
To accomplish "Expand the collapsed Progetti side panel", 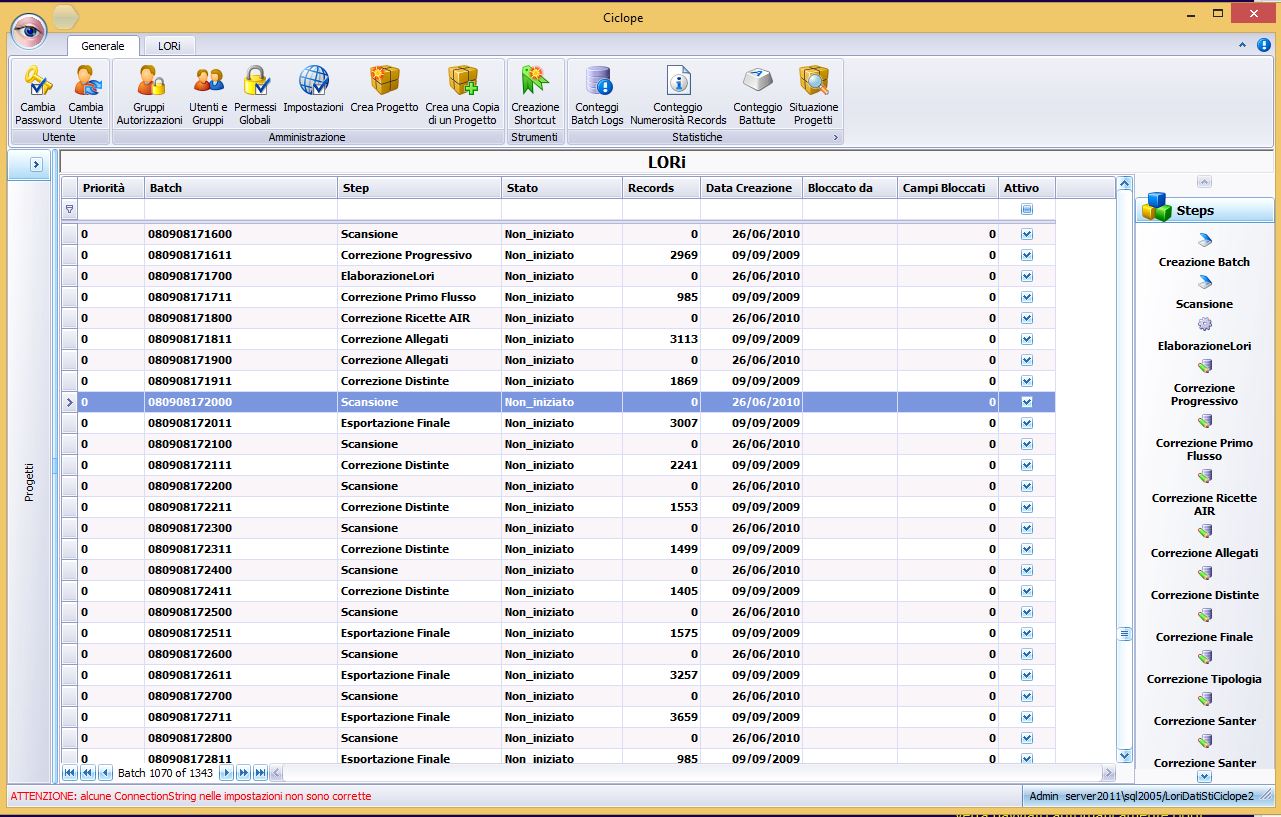I will click(36, 164).
